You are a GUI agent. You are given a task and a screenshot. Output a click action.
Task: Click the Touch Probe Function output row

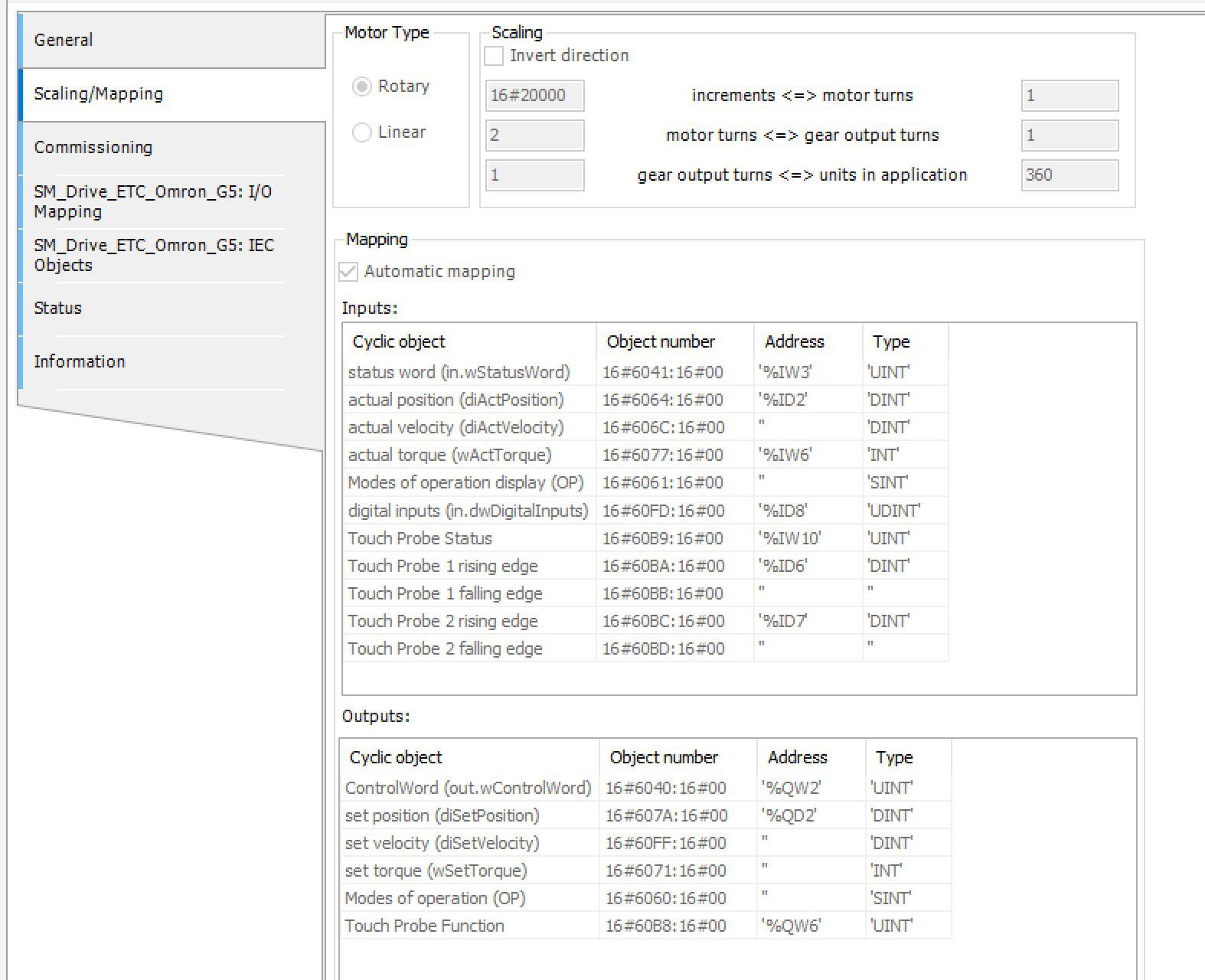tap(424, 926)
